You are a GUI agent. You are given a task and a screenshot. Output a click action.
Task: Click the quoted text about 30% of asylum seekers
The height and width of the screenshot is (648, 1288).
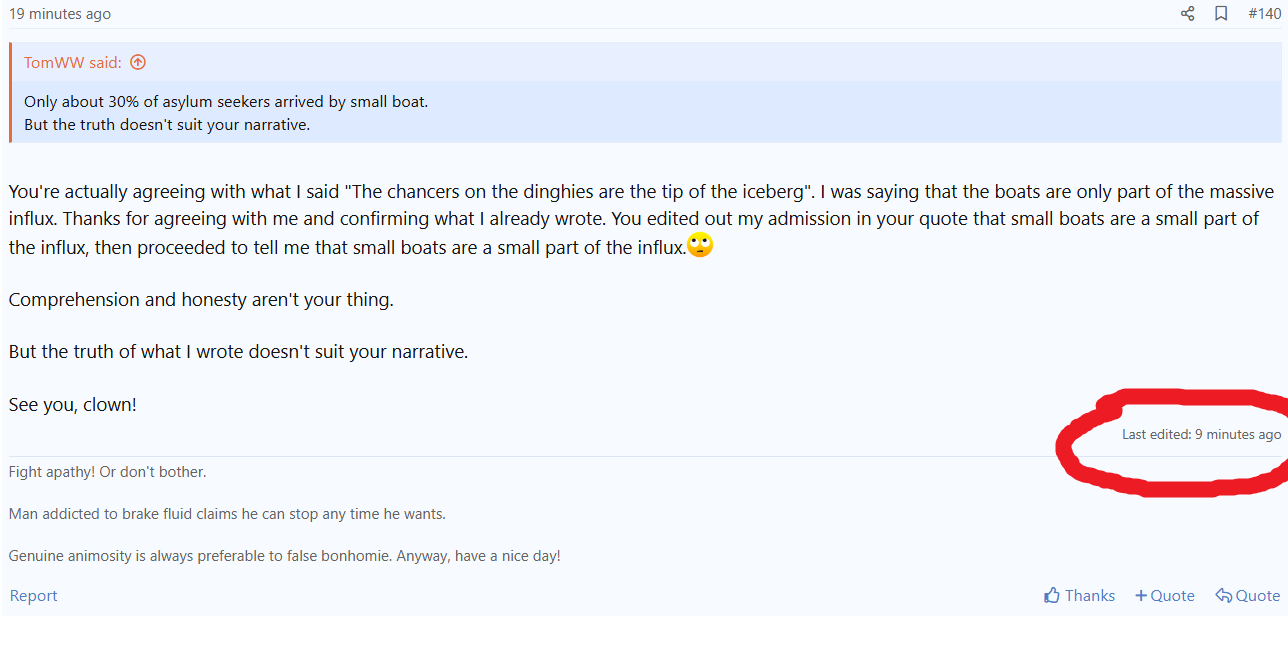pos(226,102)
